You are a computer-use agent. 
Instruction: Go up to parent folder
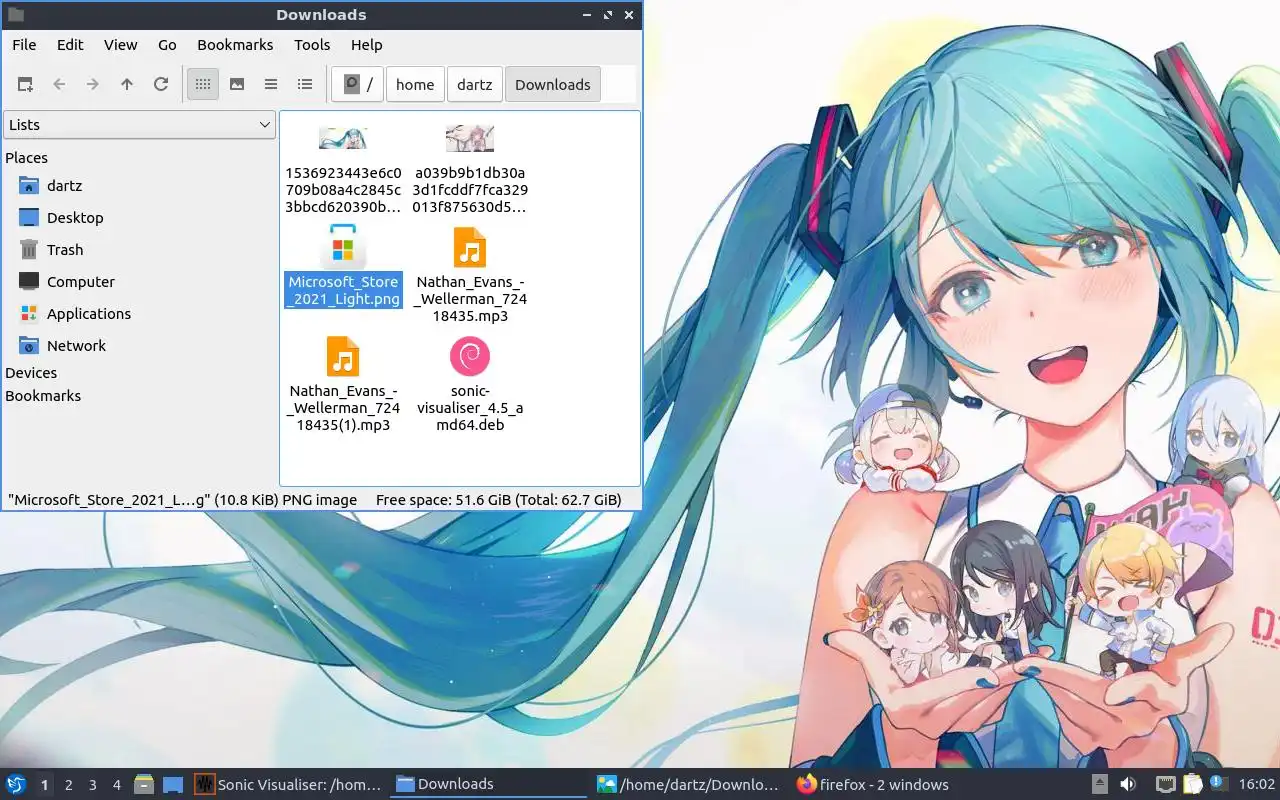click(x=127, y=85)
